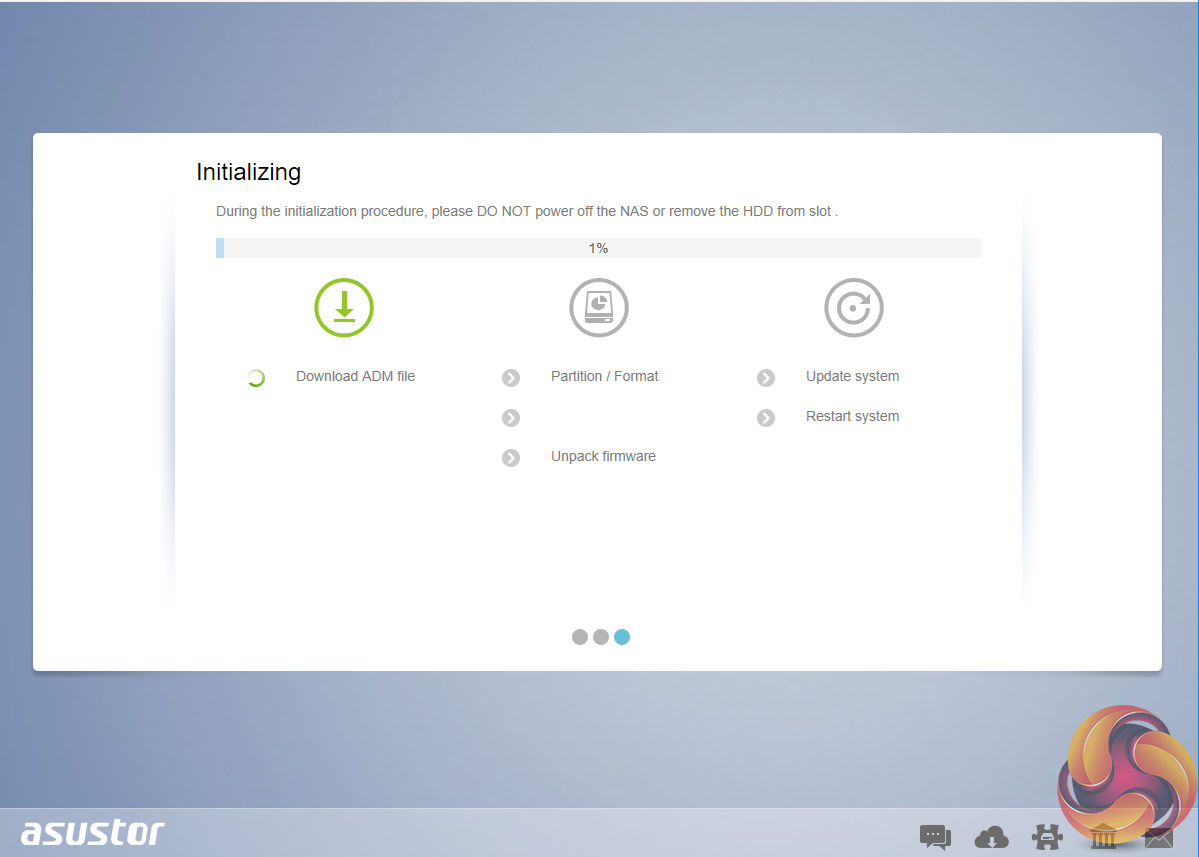Click the 1% initialization progress bar
Image resolution: width=1199 pixels, height=857 pixels.
(598, 248)
